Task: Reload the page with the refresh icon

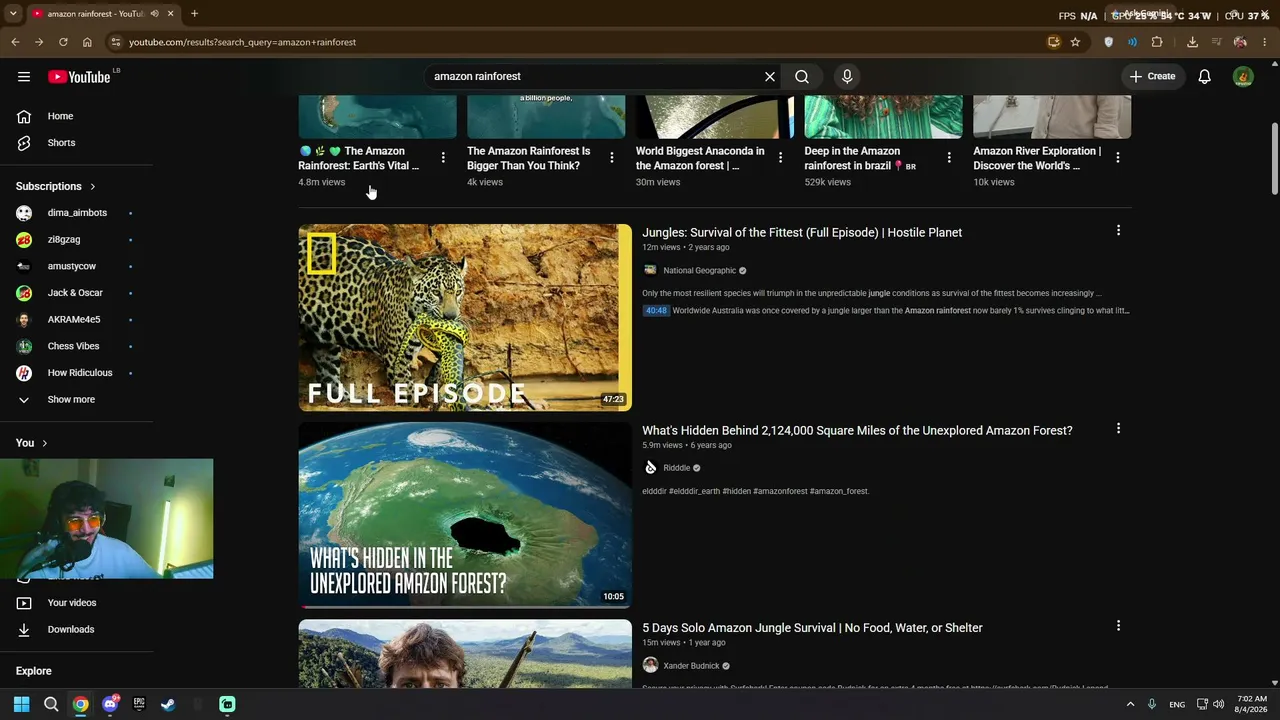Action: pyautogui.click(x=63, y=42)
